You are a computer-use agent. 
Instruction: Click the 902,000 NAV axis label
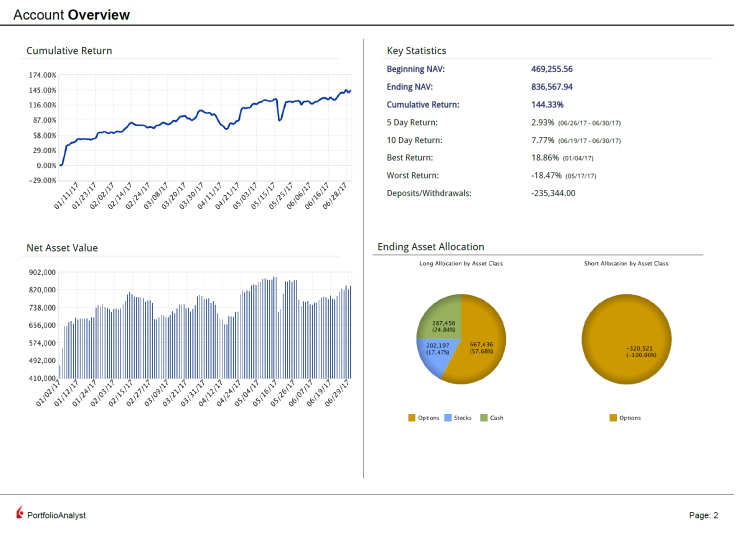coord(42,273)
